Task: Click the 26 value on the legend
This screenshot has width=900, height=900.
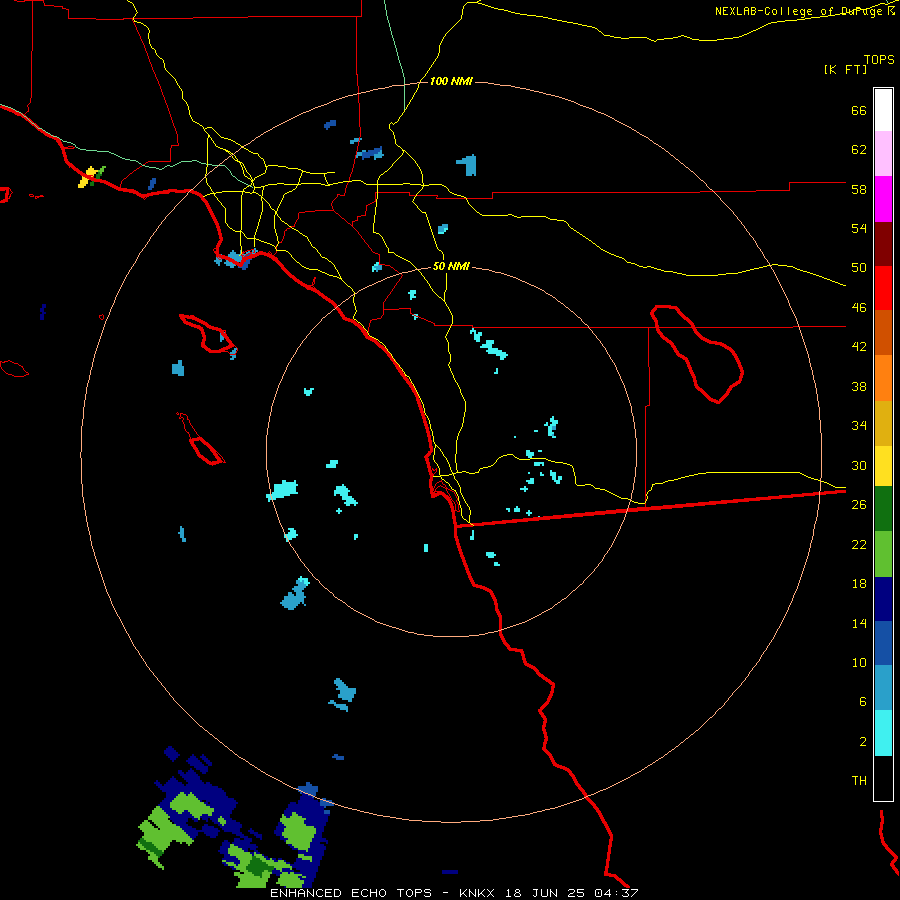Action: pos(859,505)
